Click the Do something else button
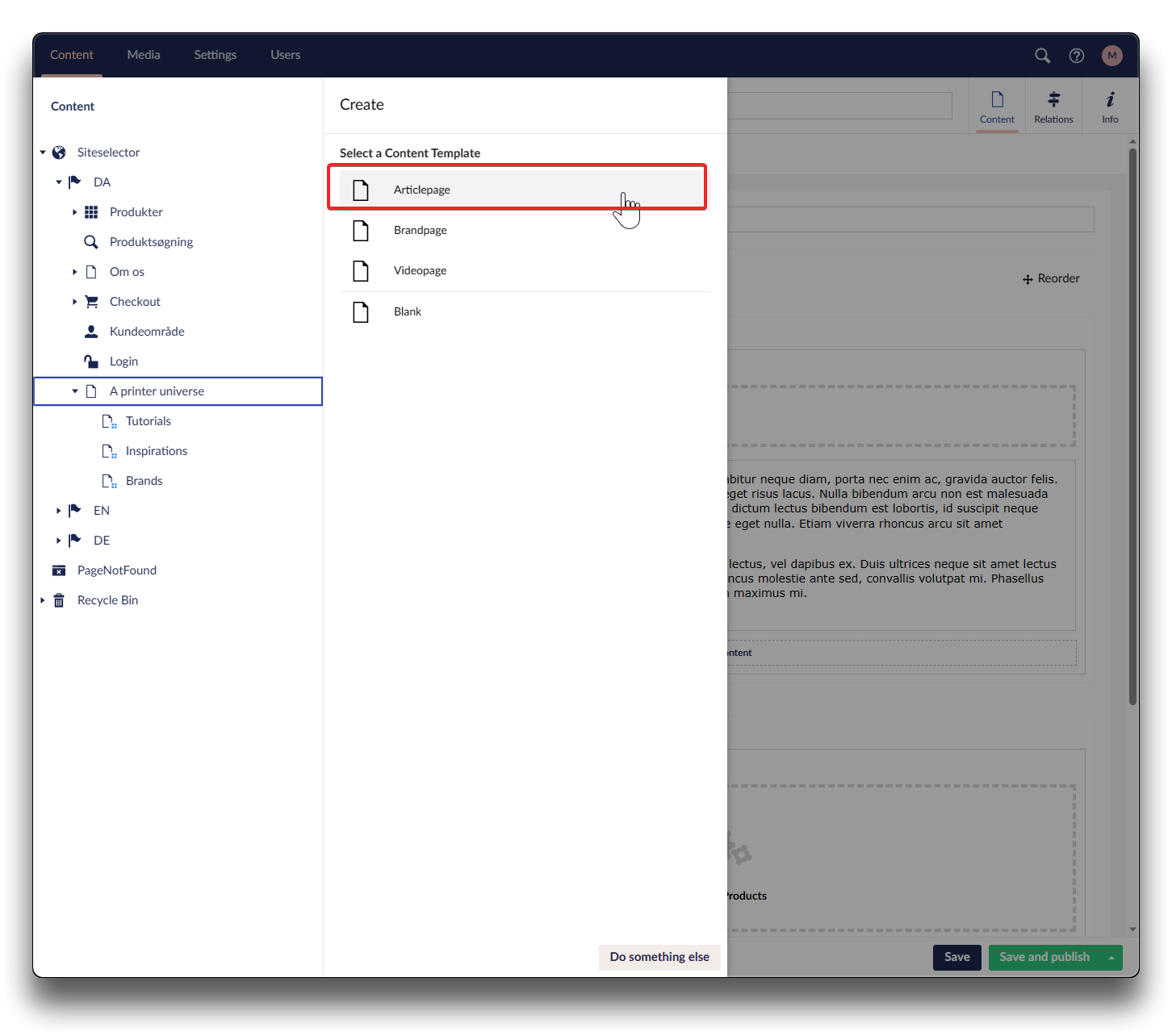1172x1036 pixels. pos(659,957)
